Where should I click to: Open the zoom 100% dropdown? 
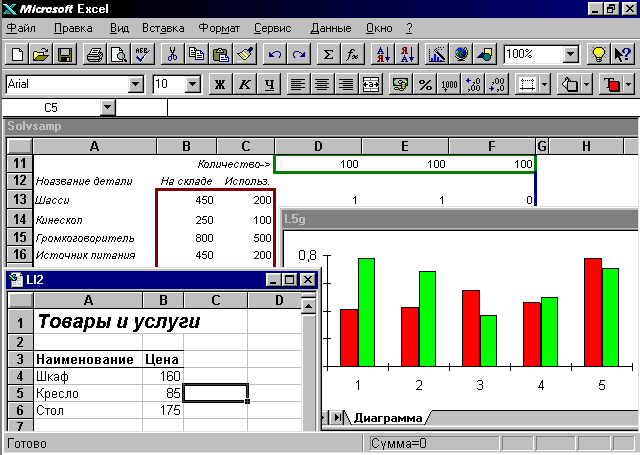point(571,54)
